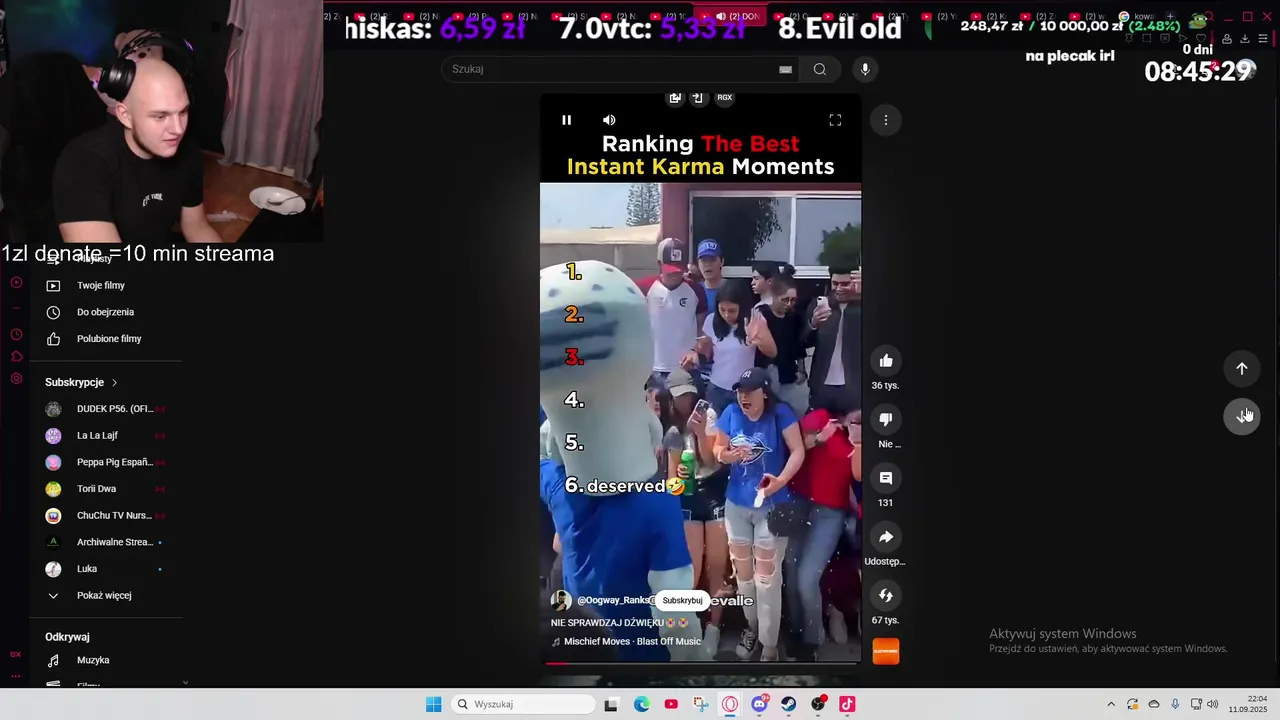Open the orange sound source thumbnail
The width and height of the screenshot is (1280, 720).
pos(886,652)
